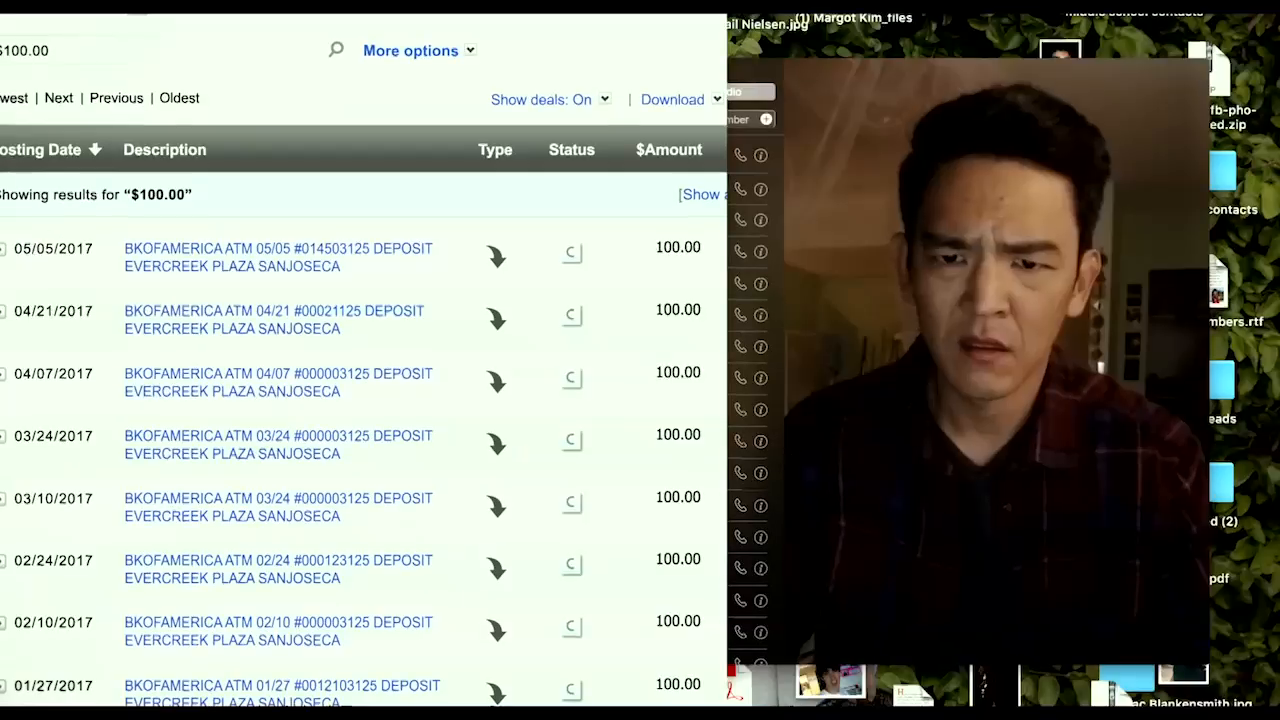Click the cleared status icon in 02/10/2017 row
The width and height of the screenshot is (1280, 720).
pos(572,627)
